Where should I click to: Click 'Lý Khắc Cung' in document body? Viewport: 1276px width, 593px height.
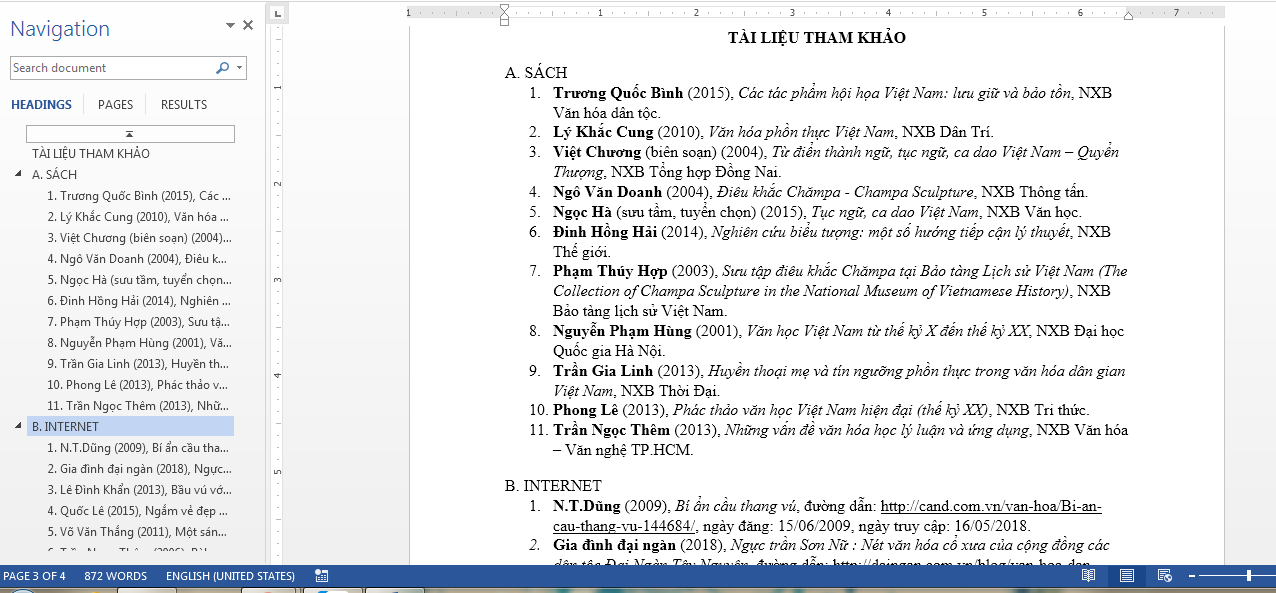(603, 132)
